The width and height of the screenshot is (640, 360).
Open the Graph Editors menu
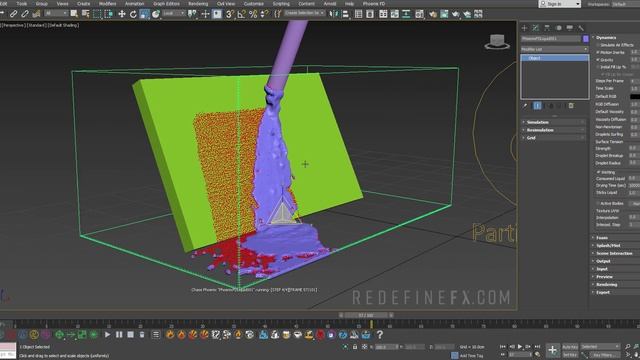click(167, 4)
